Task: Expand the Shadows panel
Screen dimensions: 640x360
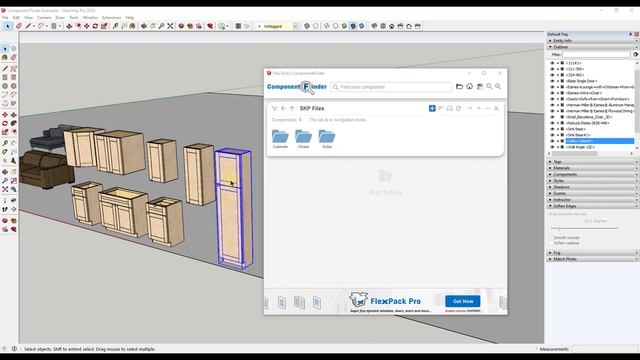Action: pyautogui.click(x=593, y=187)
